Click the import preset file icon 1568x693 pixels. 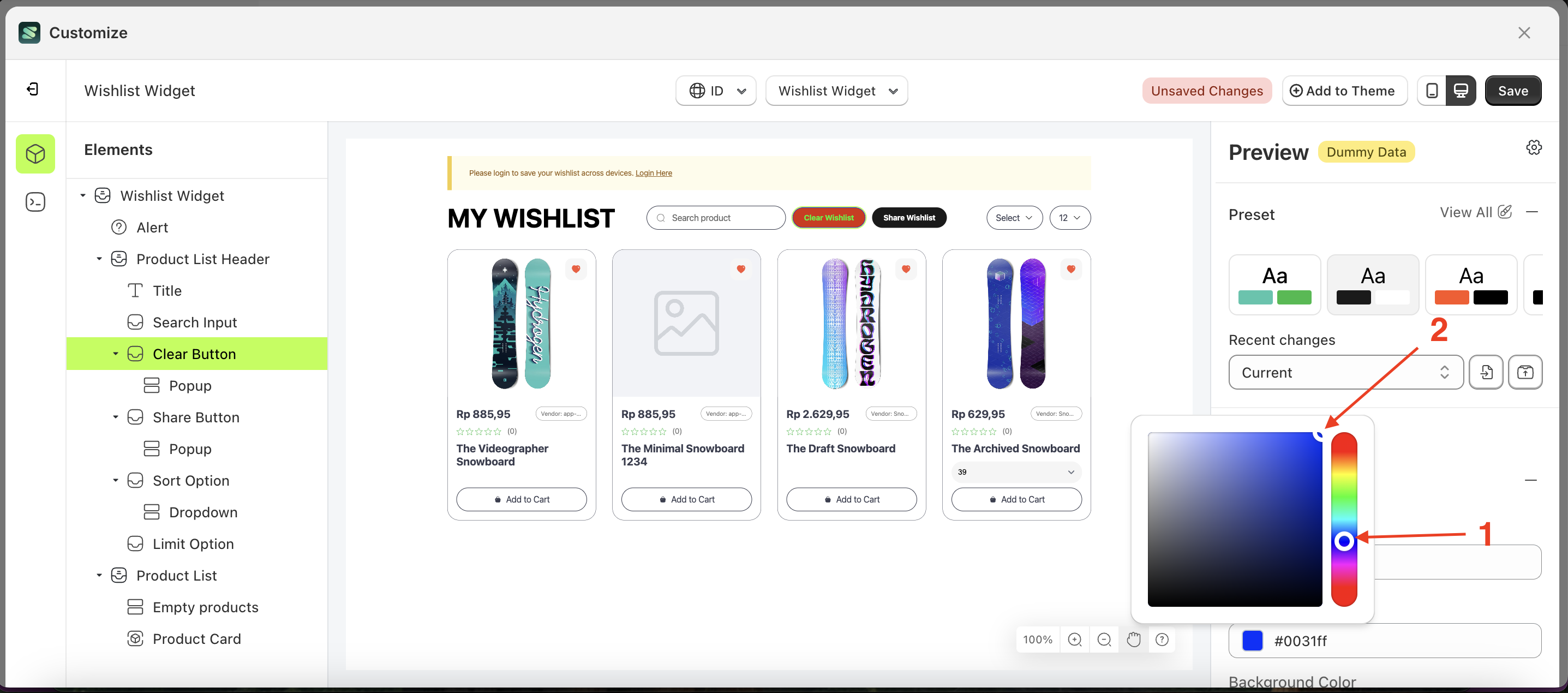click(x=1486, y=372)
